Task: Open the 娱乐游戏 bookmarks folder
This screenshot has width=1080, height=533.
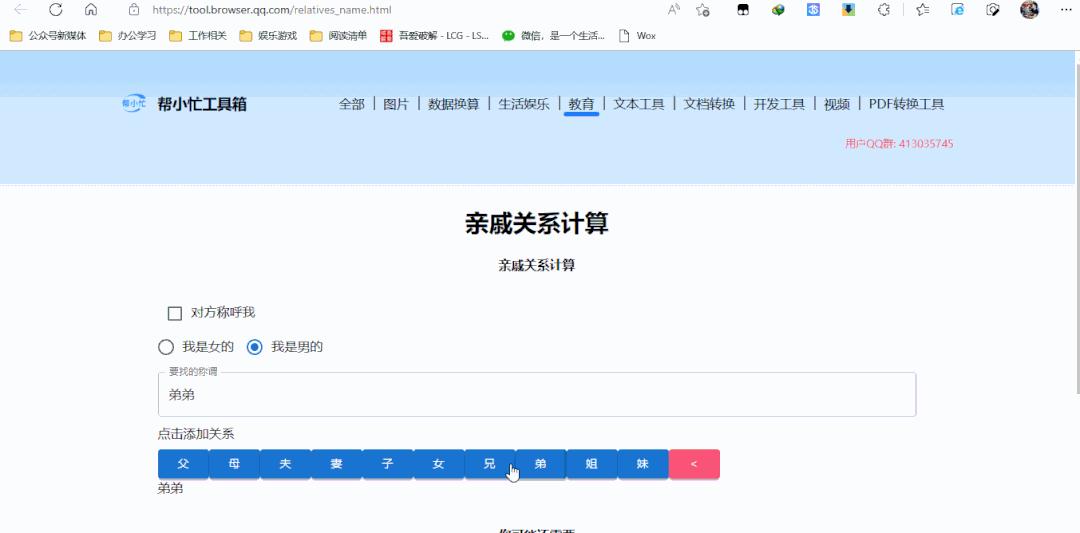Action: pos(269,36)
